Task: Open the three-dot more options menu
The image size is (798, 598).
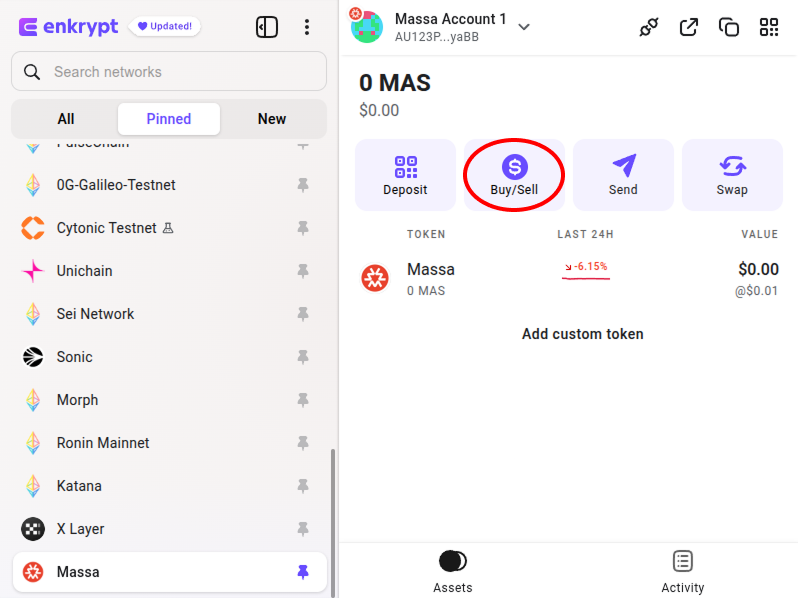Action: pyautogui.click(x=306, y=27)
